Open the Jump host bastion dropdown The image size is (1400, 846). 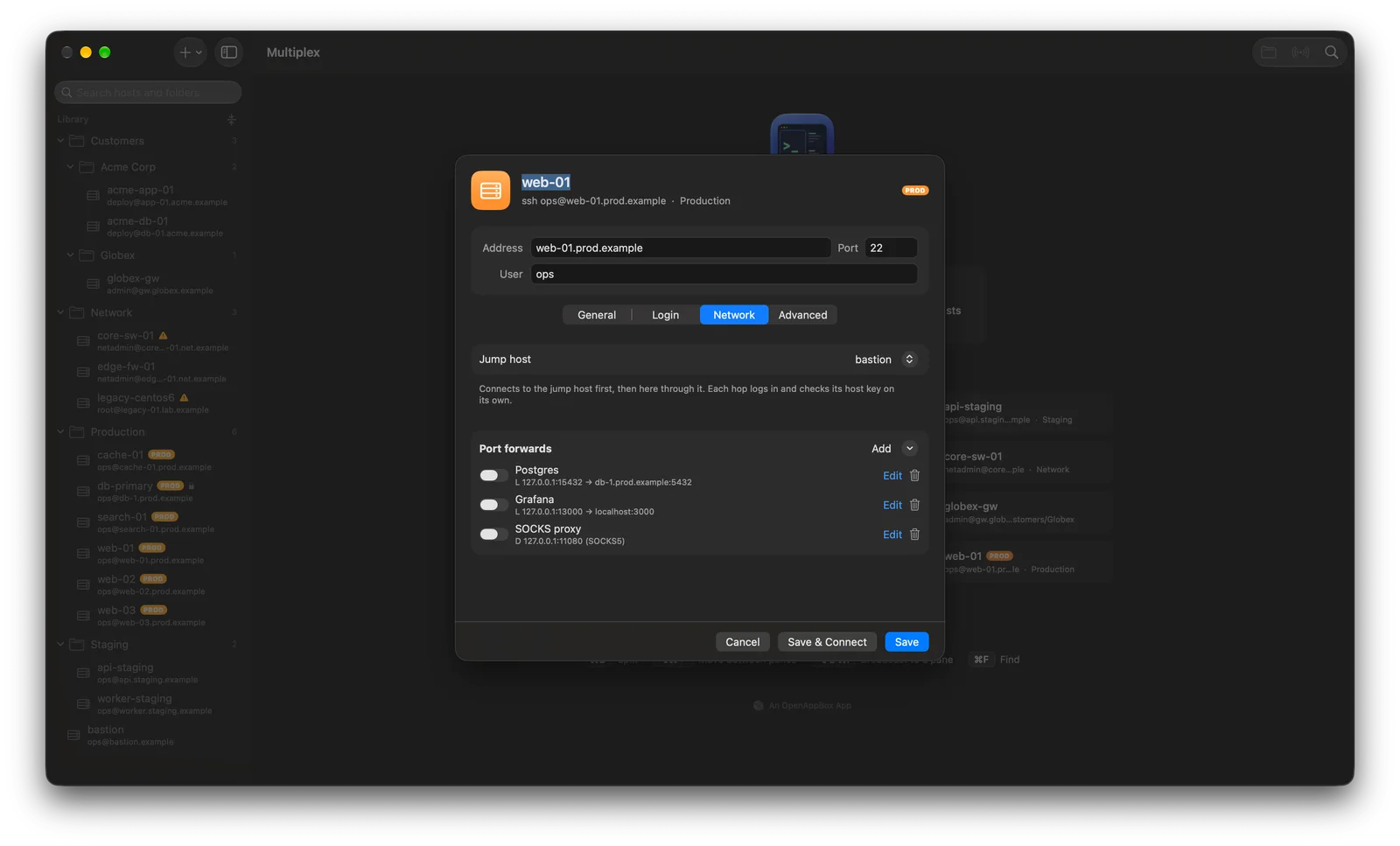pos(884,360)
